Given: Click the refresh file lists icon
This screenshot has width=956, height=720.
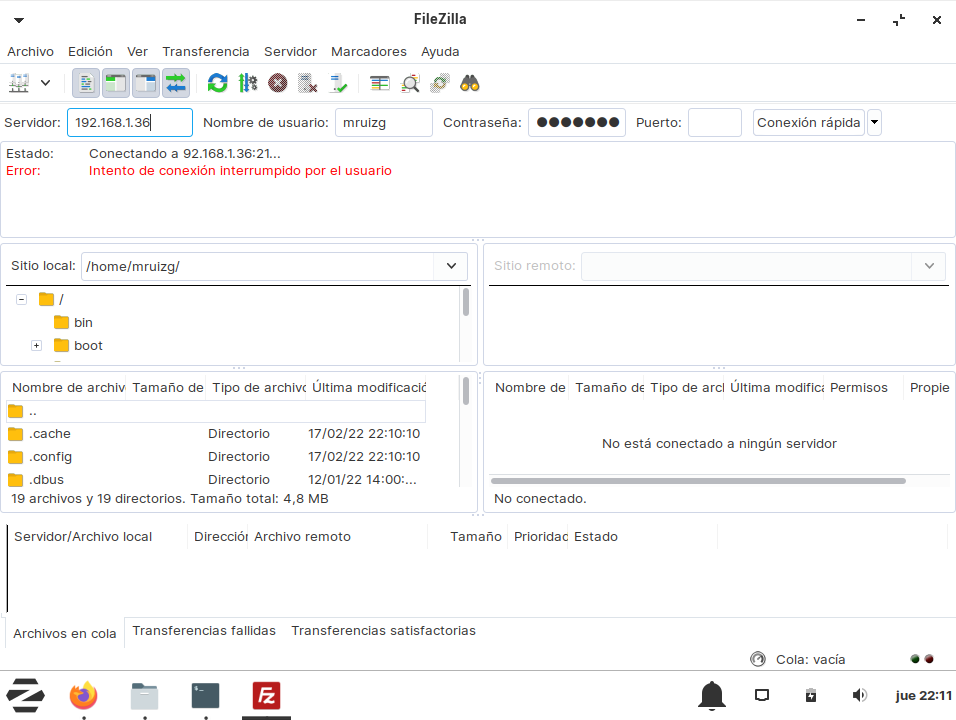Looking at the screenshot, I should click(x=217, y=83).
